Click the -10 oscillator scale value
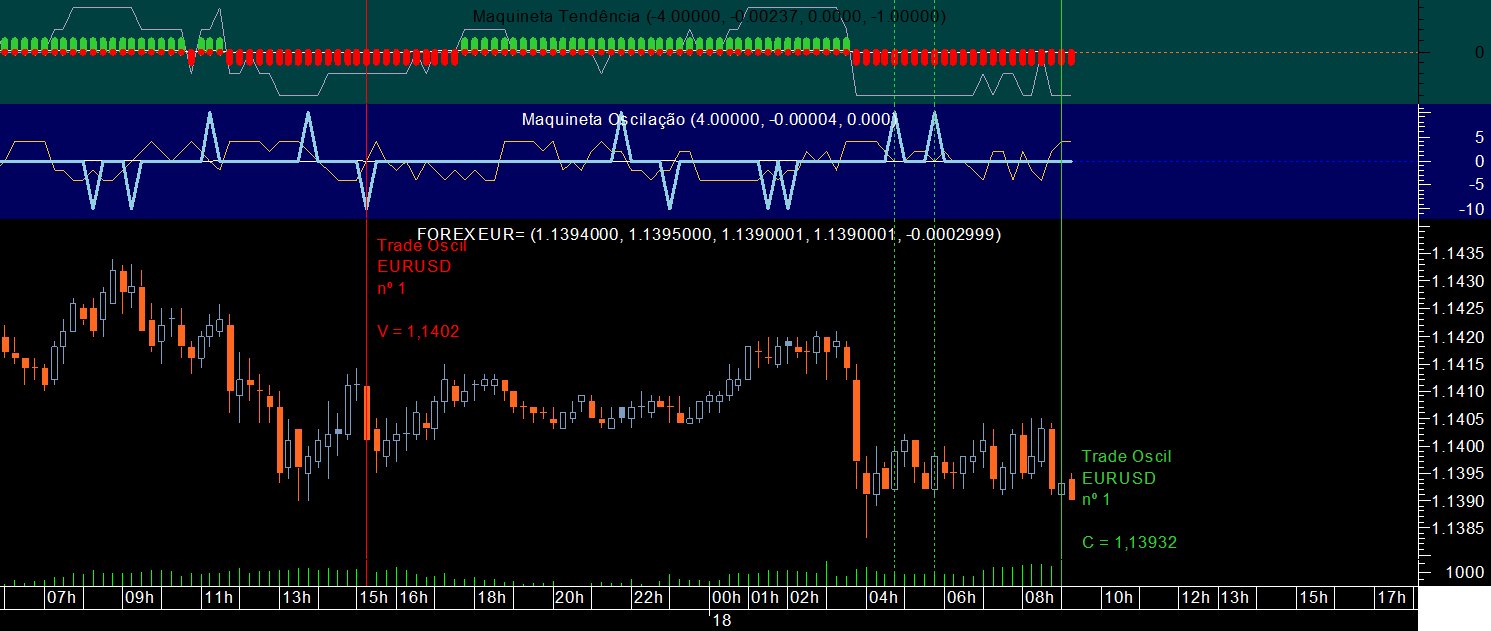The image size is (1491, 631). [x=1469, y=209]
